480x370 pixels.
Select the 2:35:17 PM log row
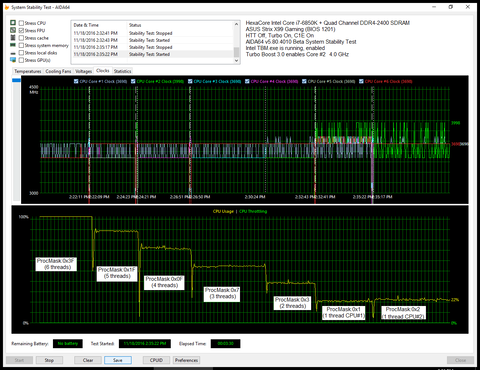point(153,47)
